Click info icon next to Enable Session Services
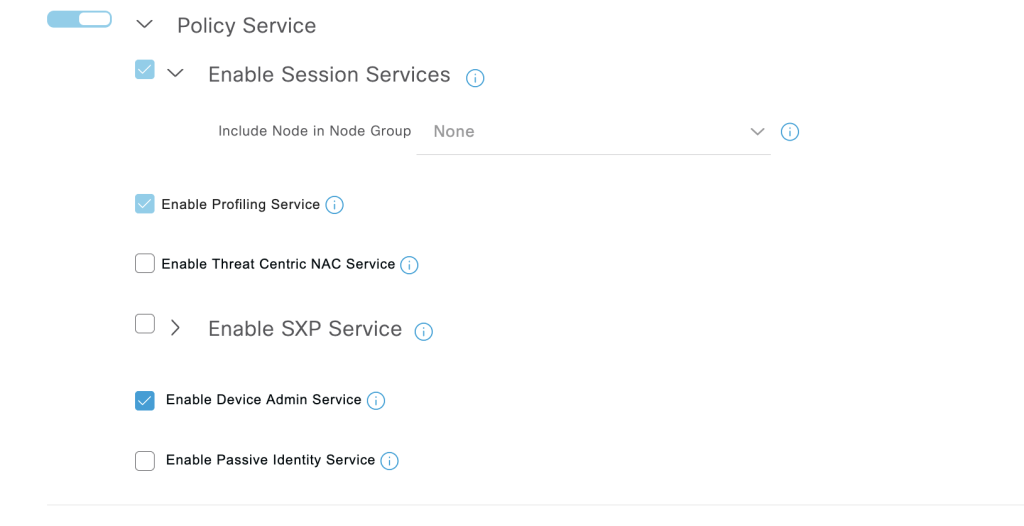Image resolution: width=1024 pixels, height=526 pixels. point(475,78)
